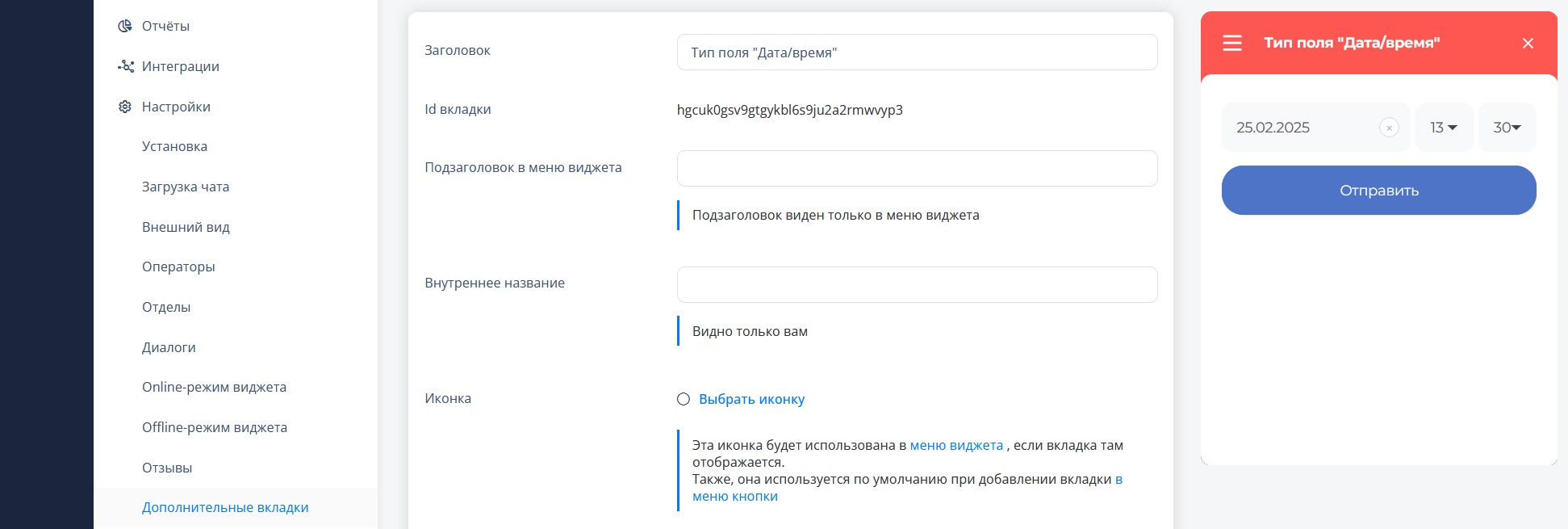Click the Выбрать иконку link
The height and width of the screenshot is (529, 1568).
751,399
